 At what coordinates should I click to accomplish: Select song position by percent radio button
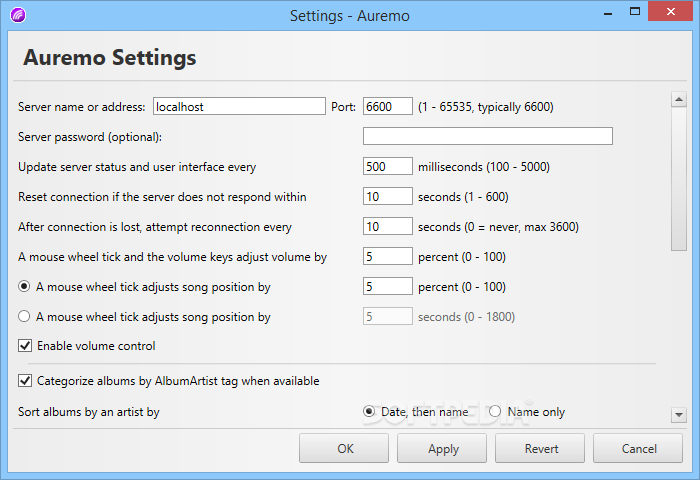click(24, 286)
